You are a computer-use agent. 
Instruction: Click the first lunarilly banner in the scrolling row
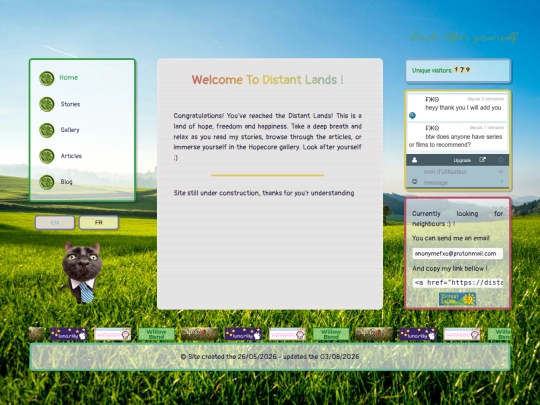(x=69, y=334)
